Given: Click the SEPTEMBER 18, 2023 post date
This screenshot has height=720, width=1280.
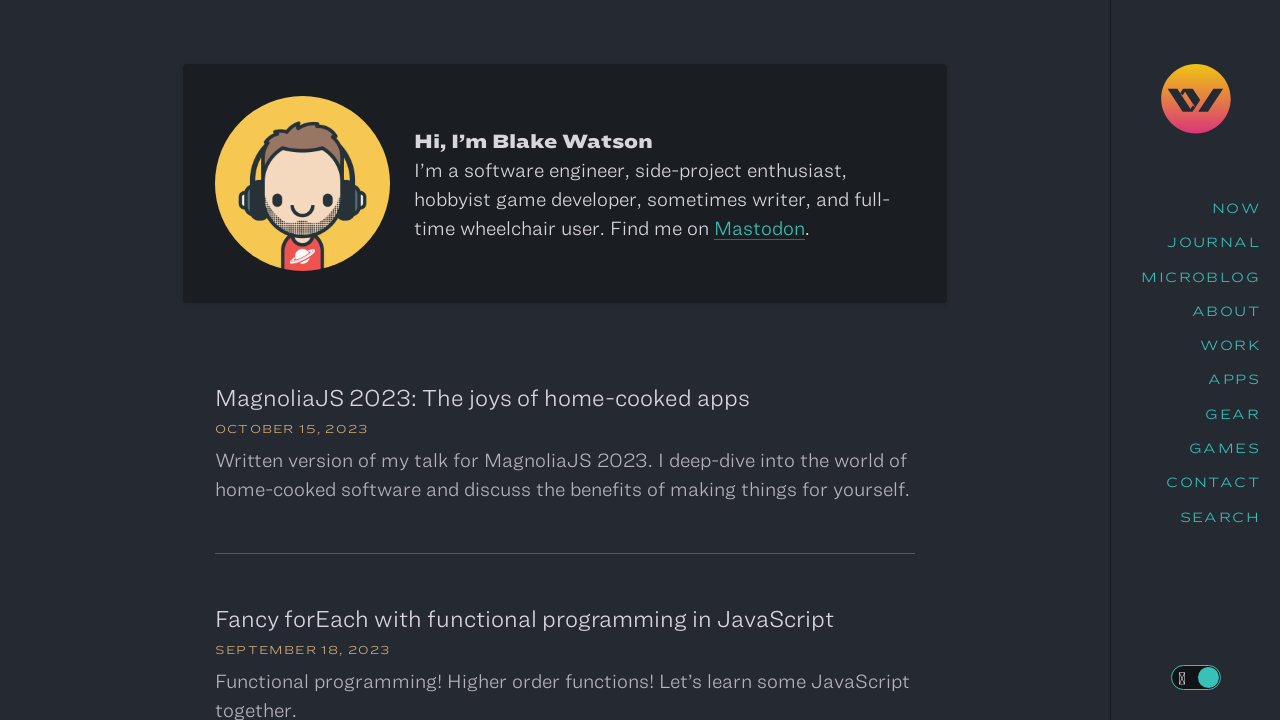Looking at the screenshot, I should click(302, 649).
